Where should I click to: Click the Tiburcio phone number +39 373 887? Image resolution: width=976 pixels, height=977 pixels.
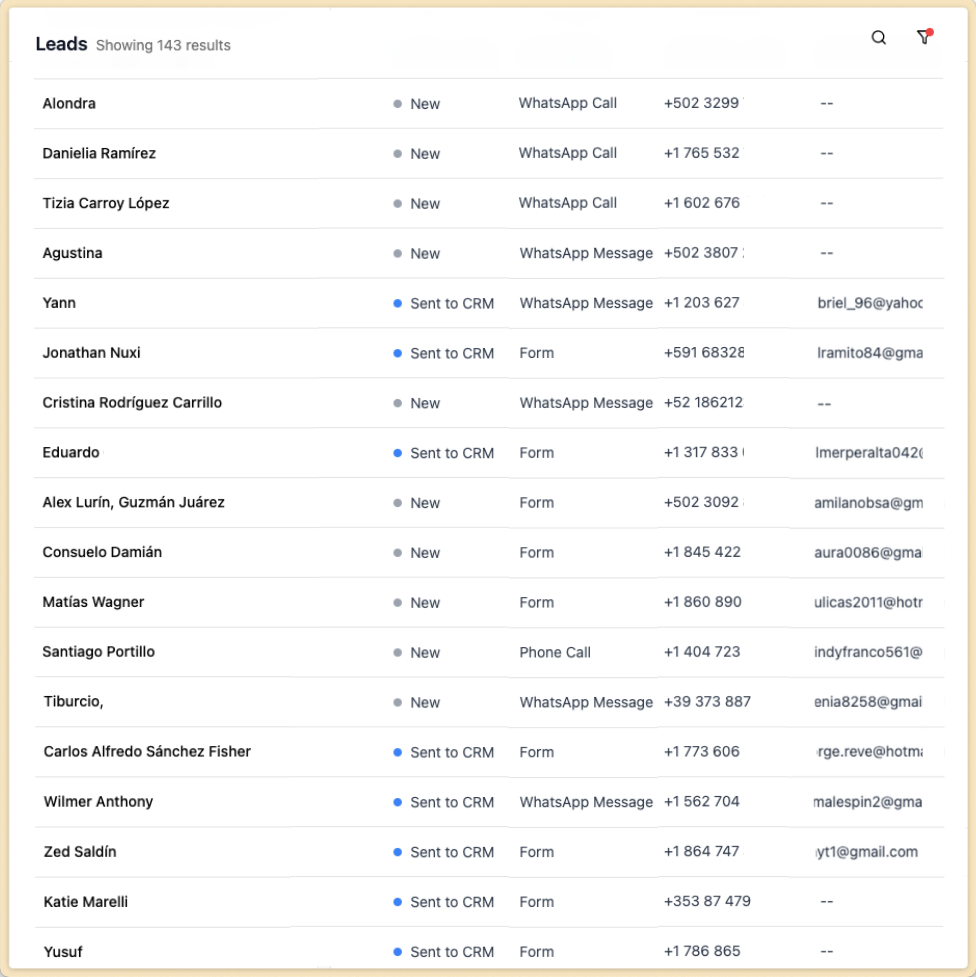coord(707,702)
